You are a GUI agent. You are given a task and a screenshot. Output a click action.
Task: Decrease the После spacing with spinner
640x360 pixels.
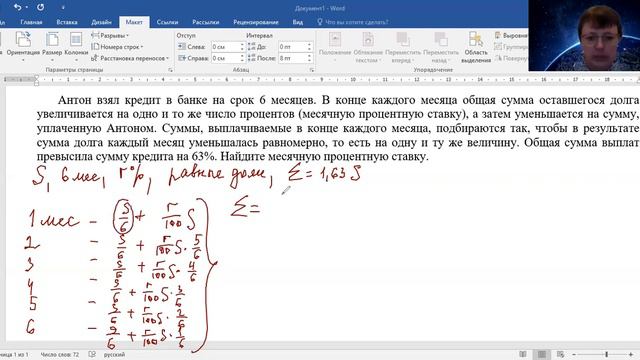point(309,61)
